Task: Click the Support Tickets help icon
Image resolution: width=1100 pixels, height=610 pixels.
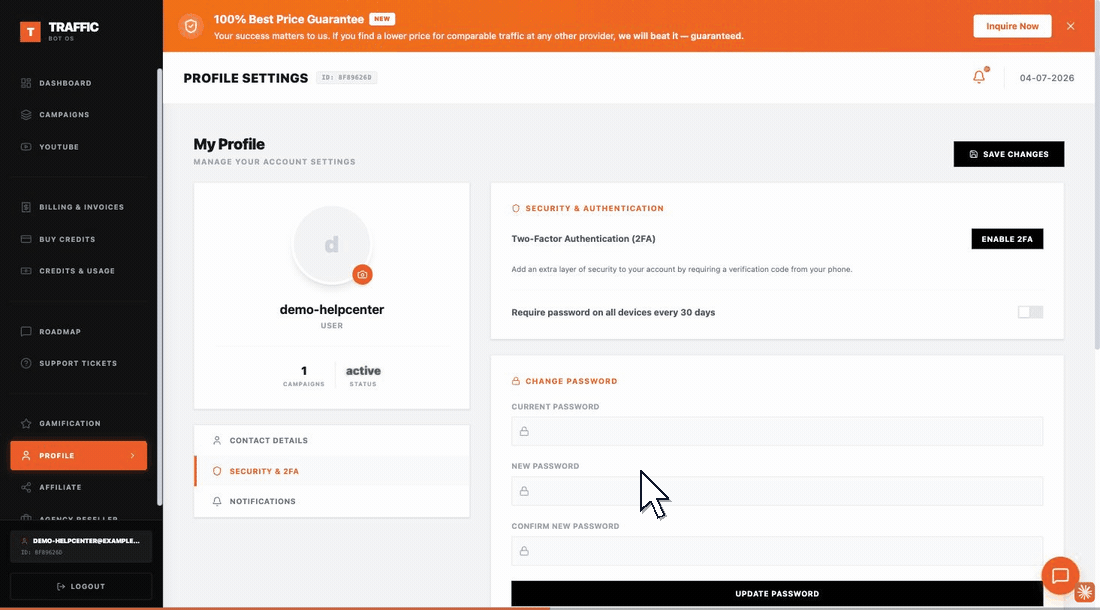Action: (26, 363)
